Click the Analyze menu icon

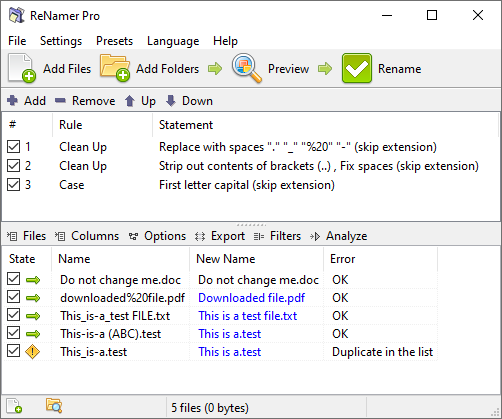point(315,236)
